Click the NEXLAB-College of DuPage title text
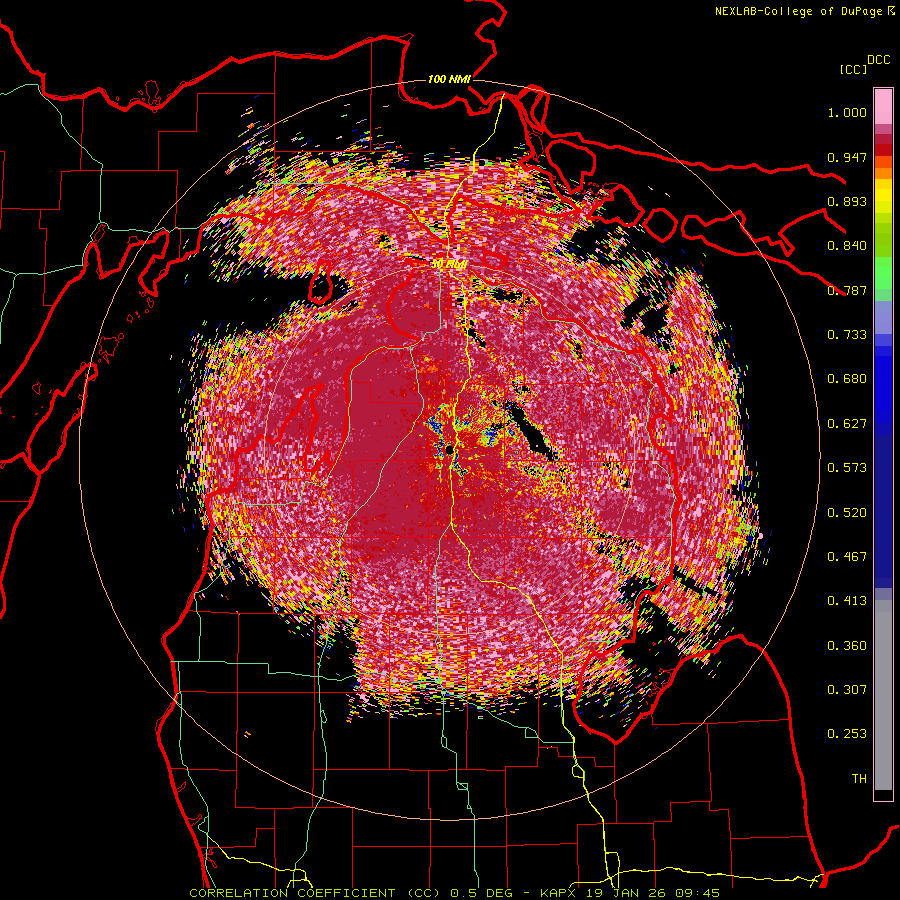This screenshot has width=900, height=900. 800,11
